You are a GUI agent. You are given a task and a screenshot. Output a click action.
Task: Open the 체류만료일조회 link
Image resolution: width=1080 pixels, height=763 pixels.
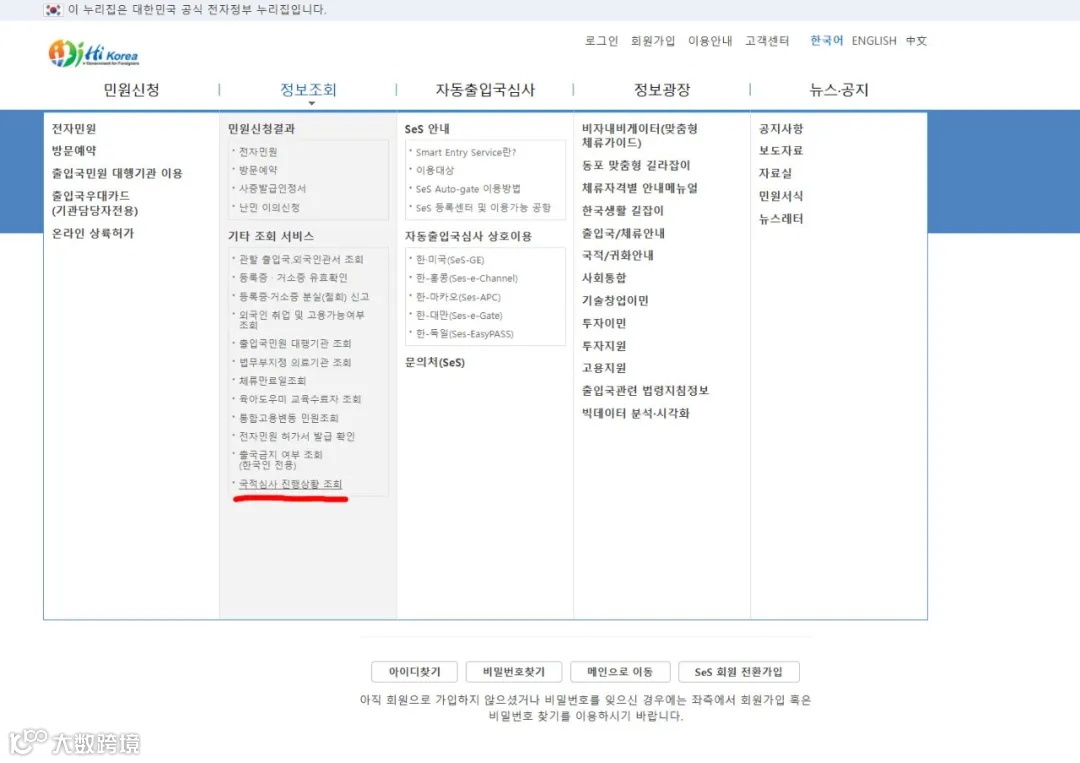tap(272, 381)
